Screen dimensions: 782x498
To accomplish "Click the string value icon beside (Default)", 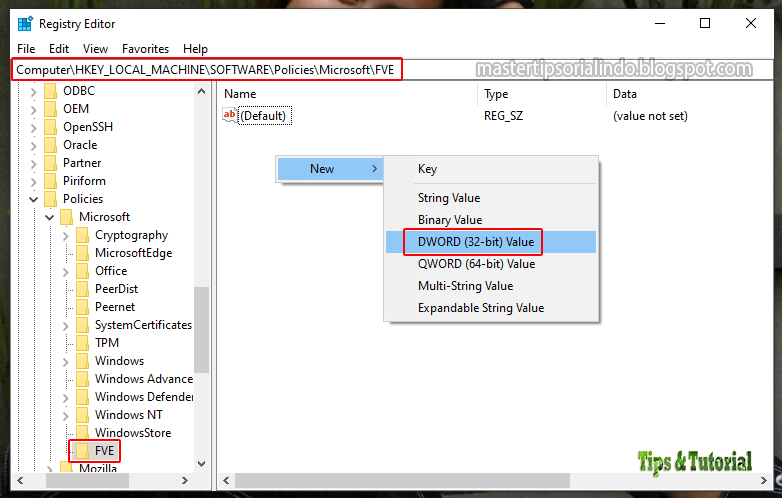I will pyautogui.click(x=230, y=116).
